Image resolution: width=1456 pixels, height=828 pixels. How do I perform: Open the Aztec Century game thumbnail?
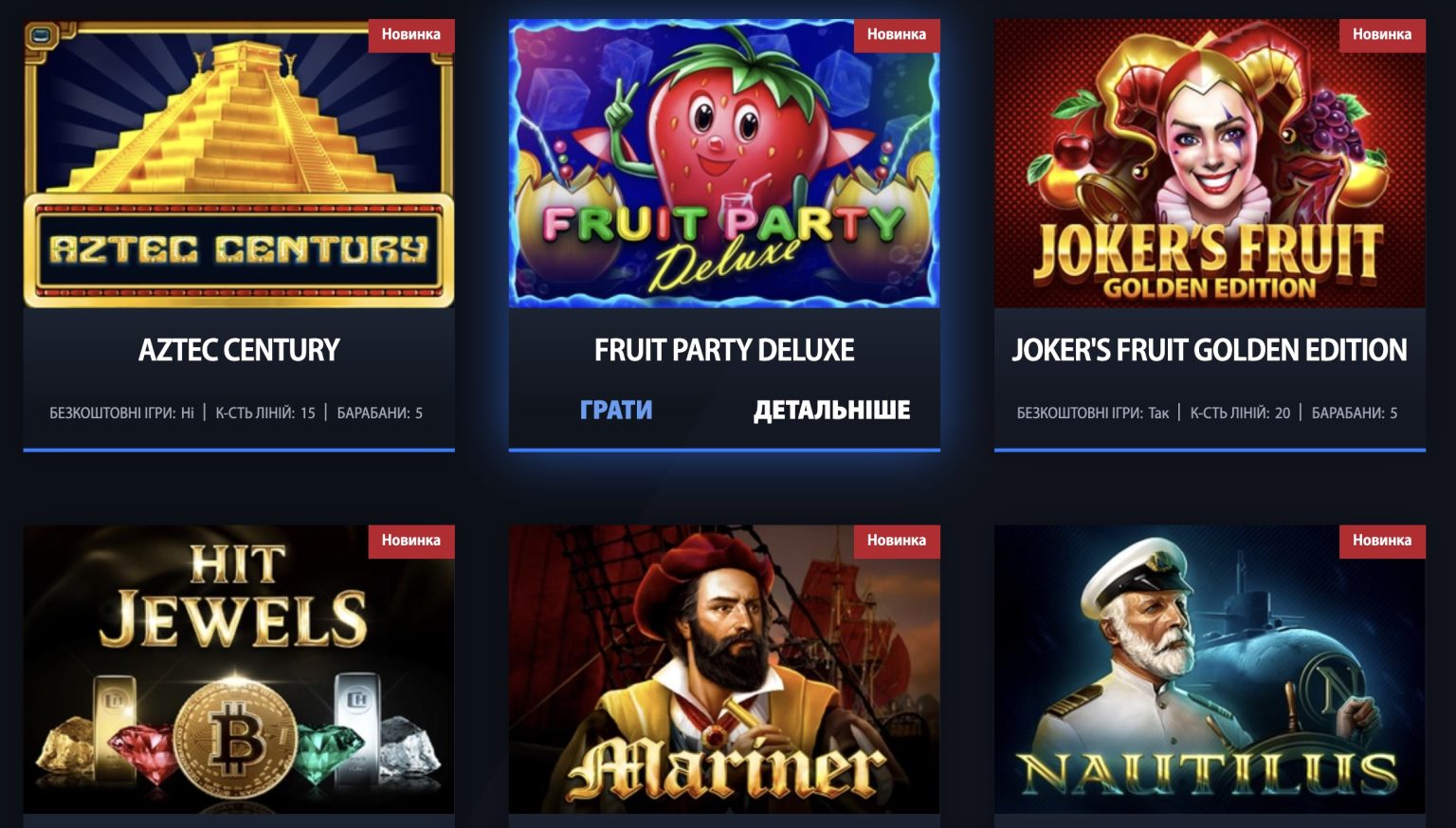click(x=239, y=164)
